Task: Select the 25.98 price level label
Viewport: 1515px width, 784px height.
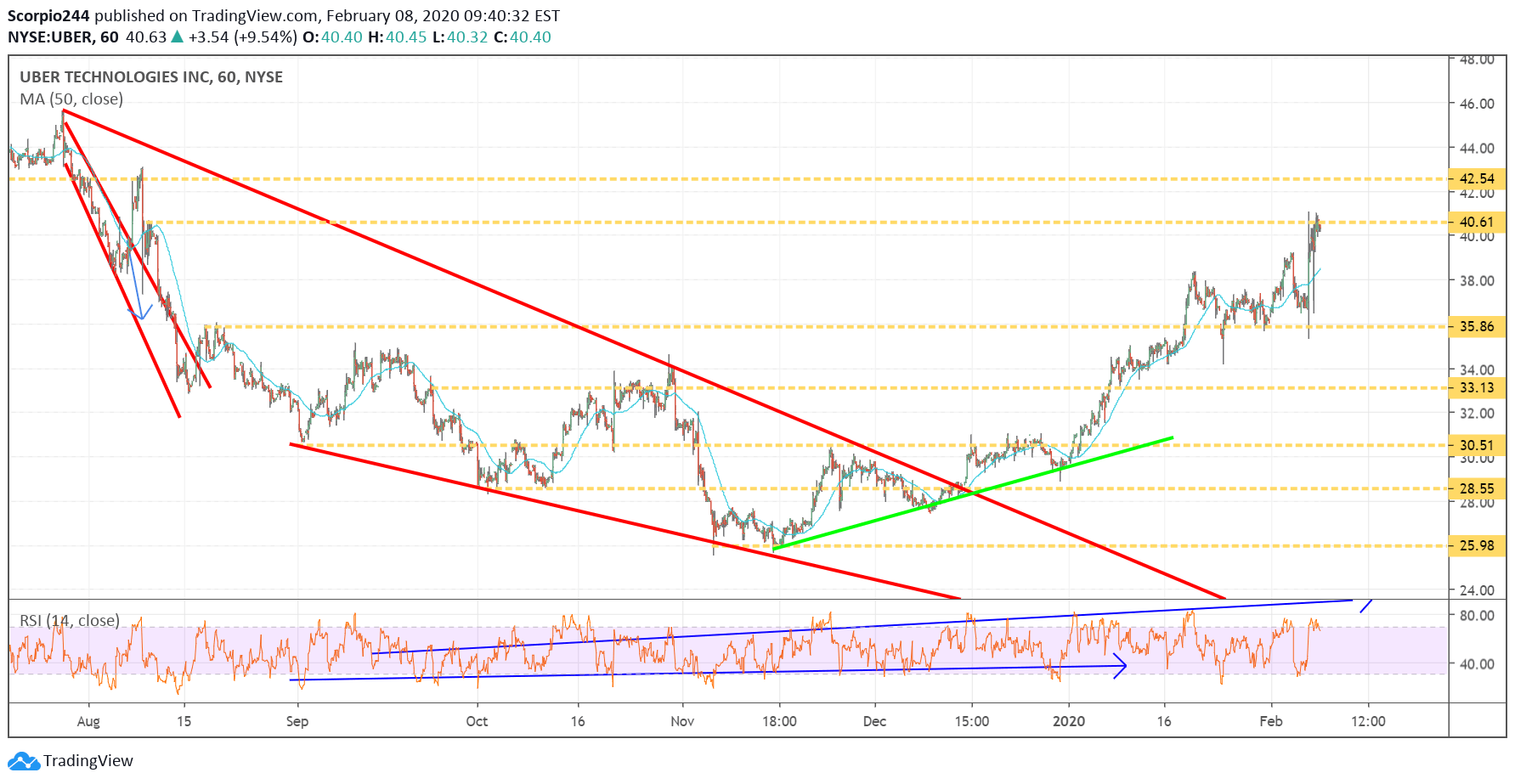Action: tap(1477, 545)
